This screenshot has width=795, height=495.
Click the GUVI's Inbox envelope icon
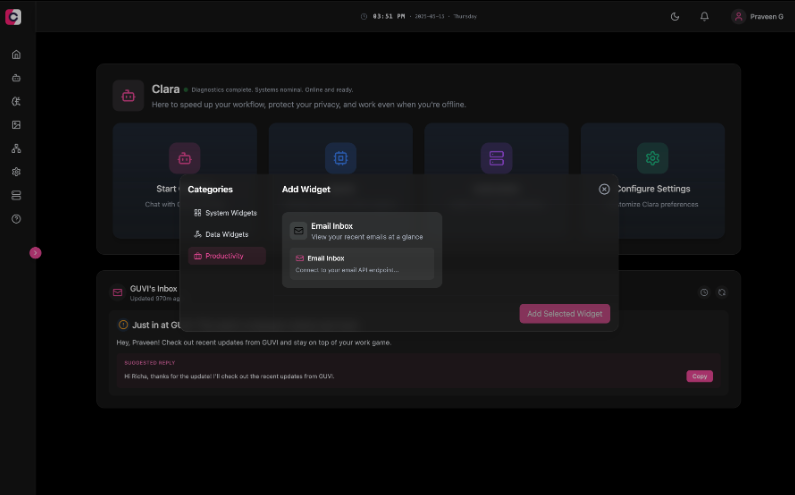coord(118,293)
